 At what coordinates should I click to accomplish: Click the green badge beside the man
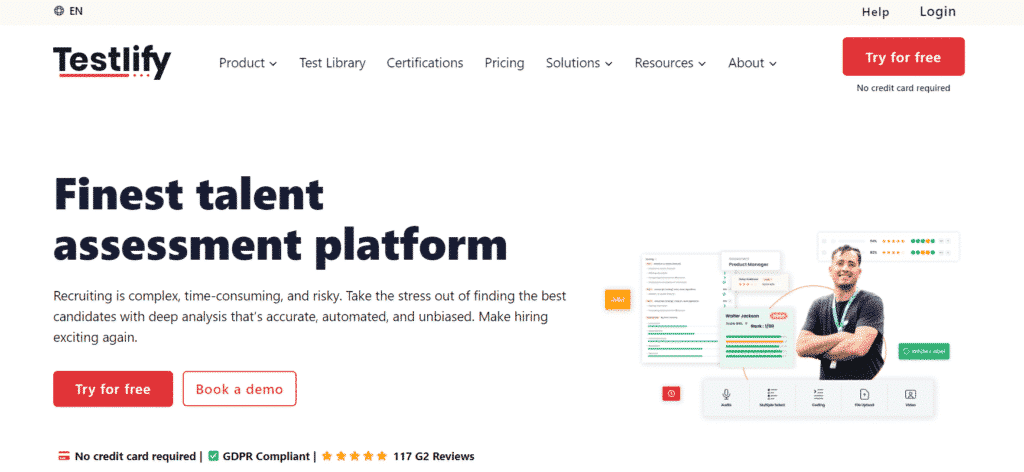click(923, 351)
